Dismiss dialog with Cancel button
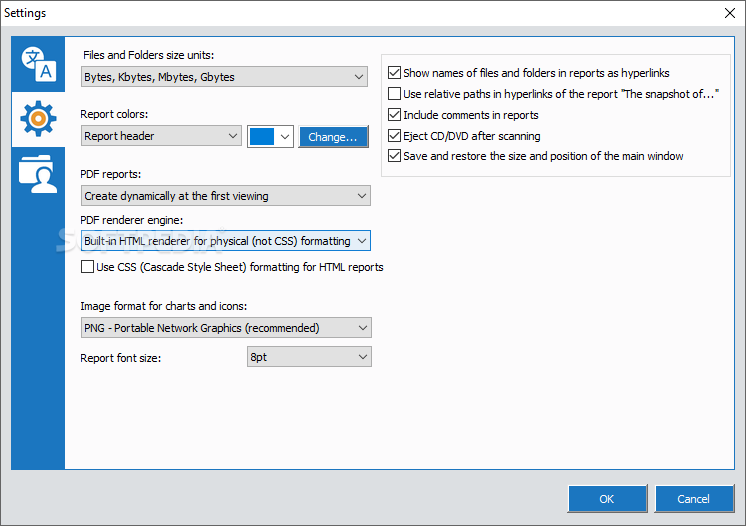Screen dimensions: 746x526 [694, 499]
